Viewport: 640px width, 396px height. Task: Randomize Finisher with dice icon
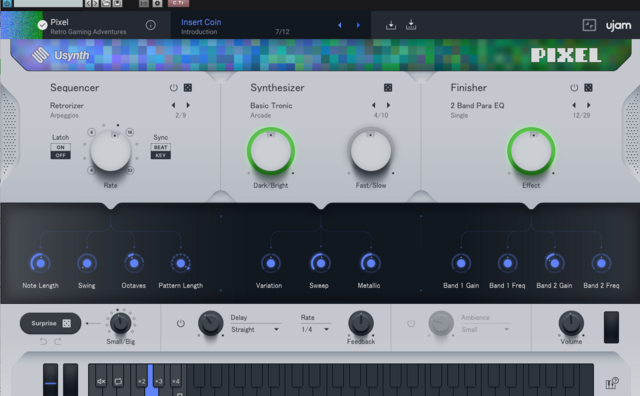tap(588, 87)
